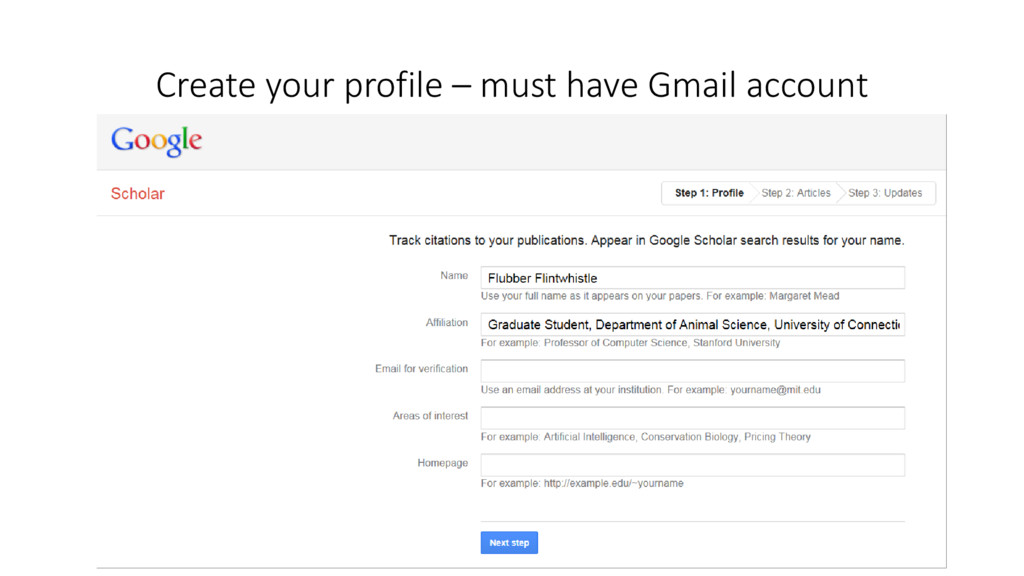Select the Step 1: Profile tab

709,193
